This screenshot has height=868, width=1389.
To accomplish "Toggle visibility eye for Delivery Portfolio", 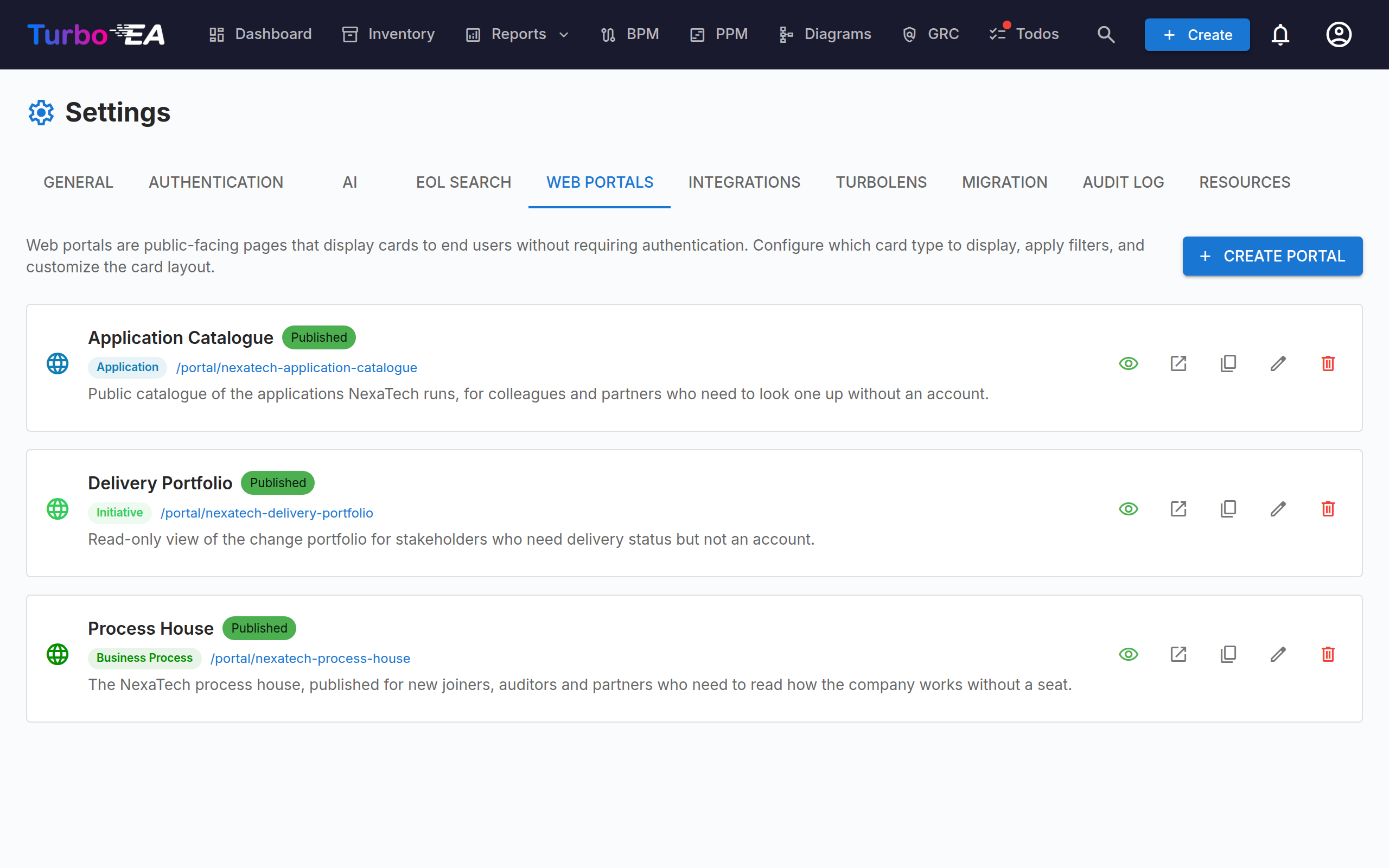I will [1128, 509].
